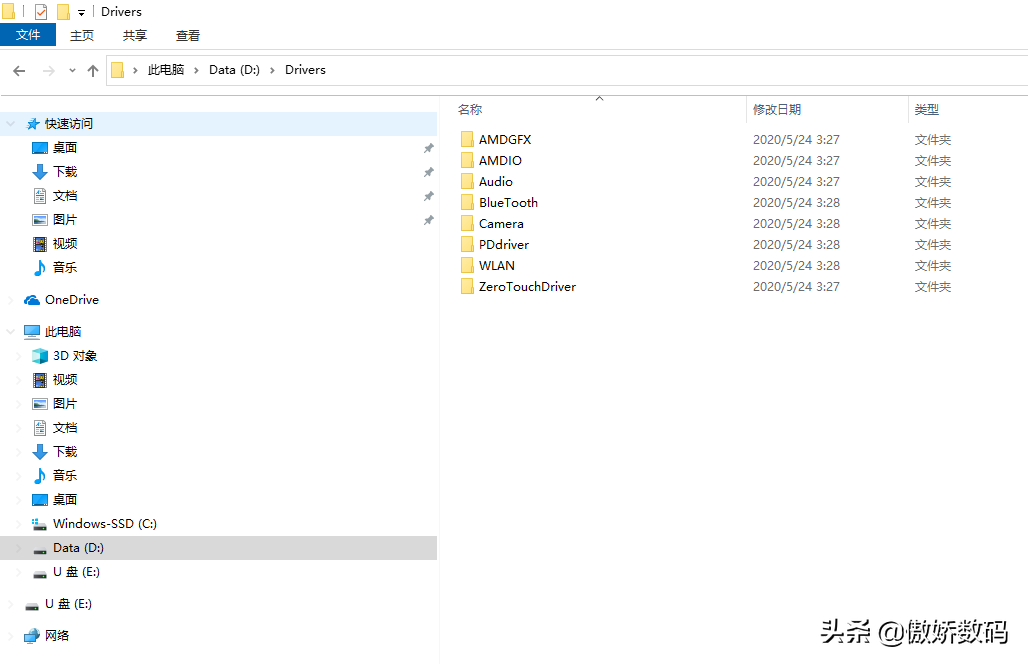The height and width of the screenshot is (664, 1028).
Task: Click the Forward navigation arrow
Action: coord(49,70)
